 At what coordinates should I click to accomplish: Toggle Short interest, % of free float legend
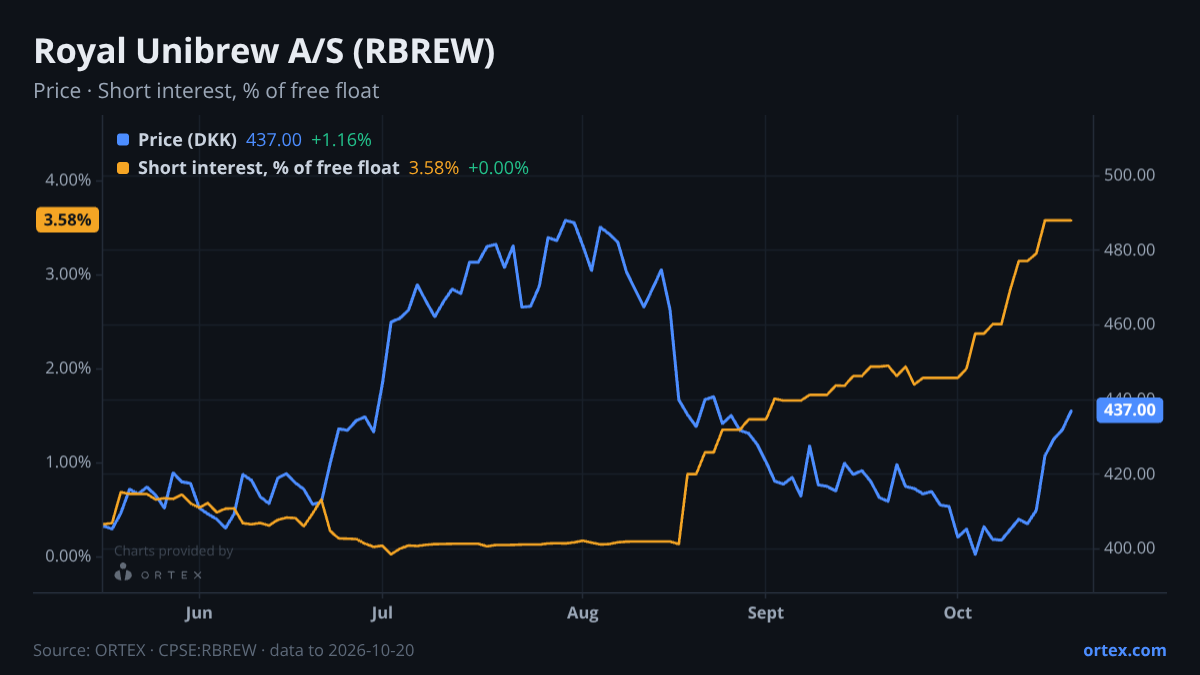pos(268,168)
